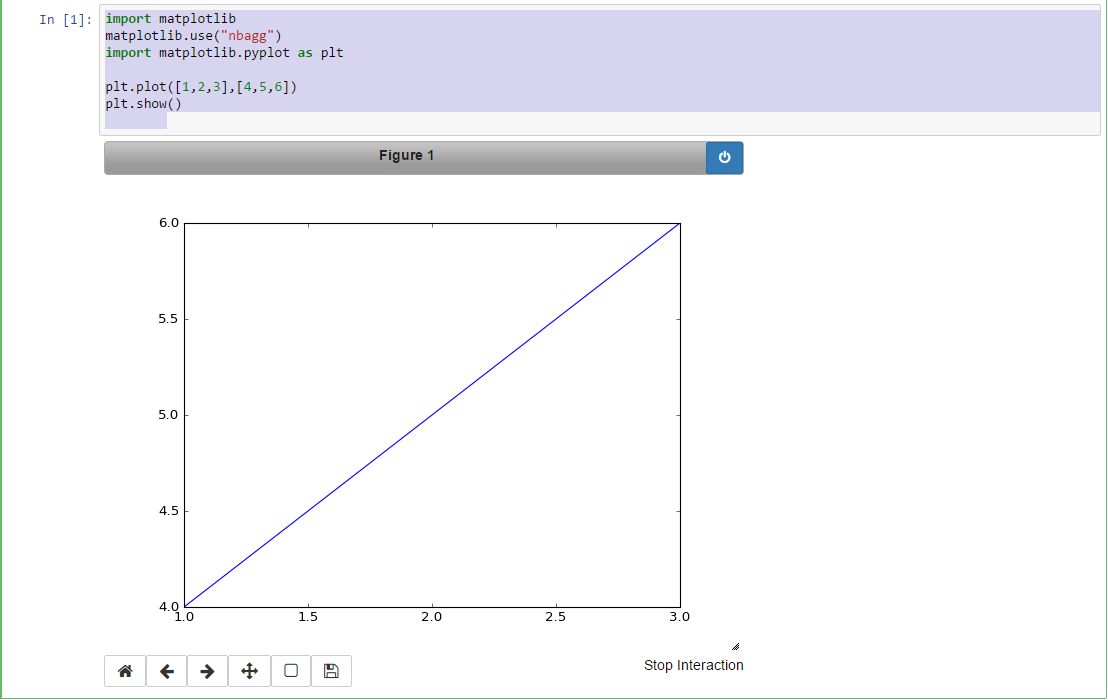Click the Home reset view icon
The height and width of the screenshot is (700, 1108).
pos(125,671)
